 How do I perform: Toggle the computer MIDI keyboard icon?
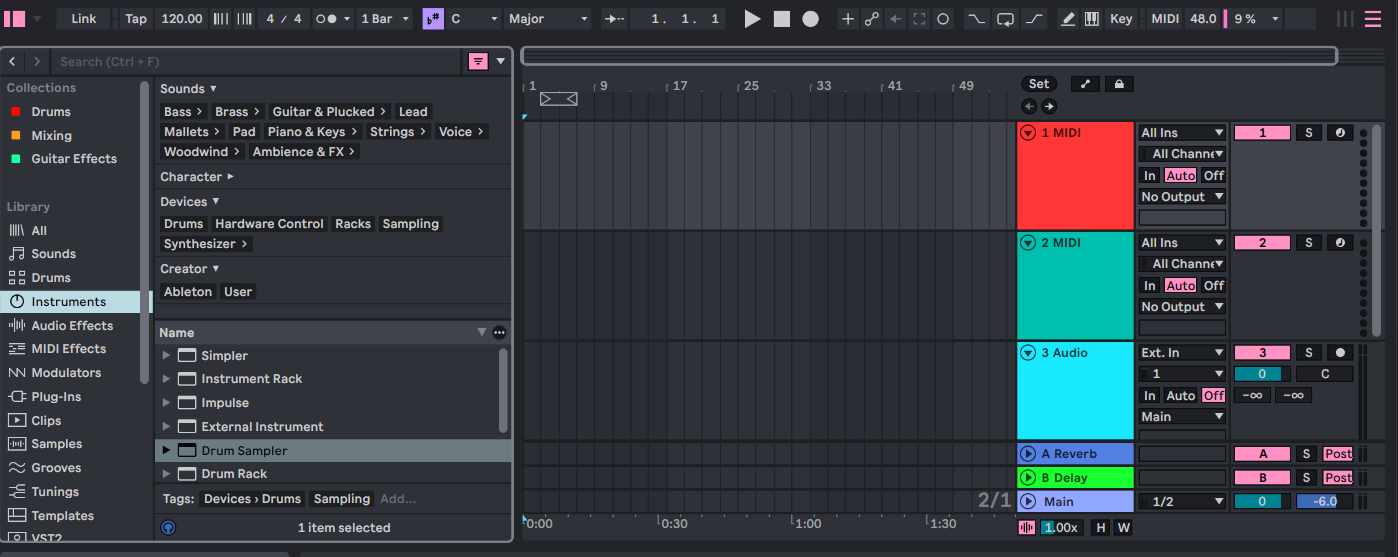tap(1091, 19)
